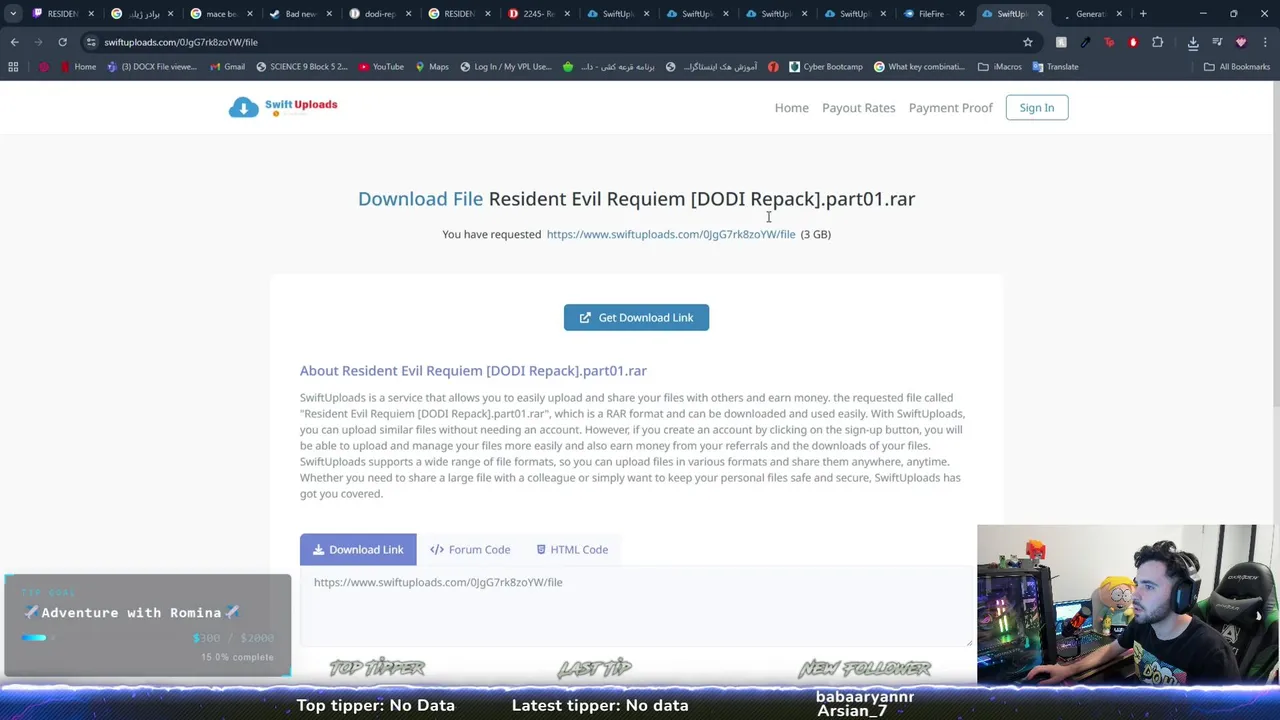Open the Chrome profile avatar
This screenshot has width=1280, height=720.
[x=1241, y=42]
